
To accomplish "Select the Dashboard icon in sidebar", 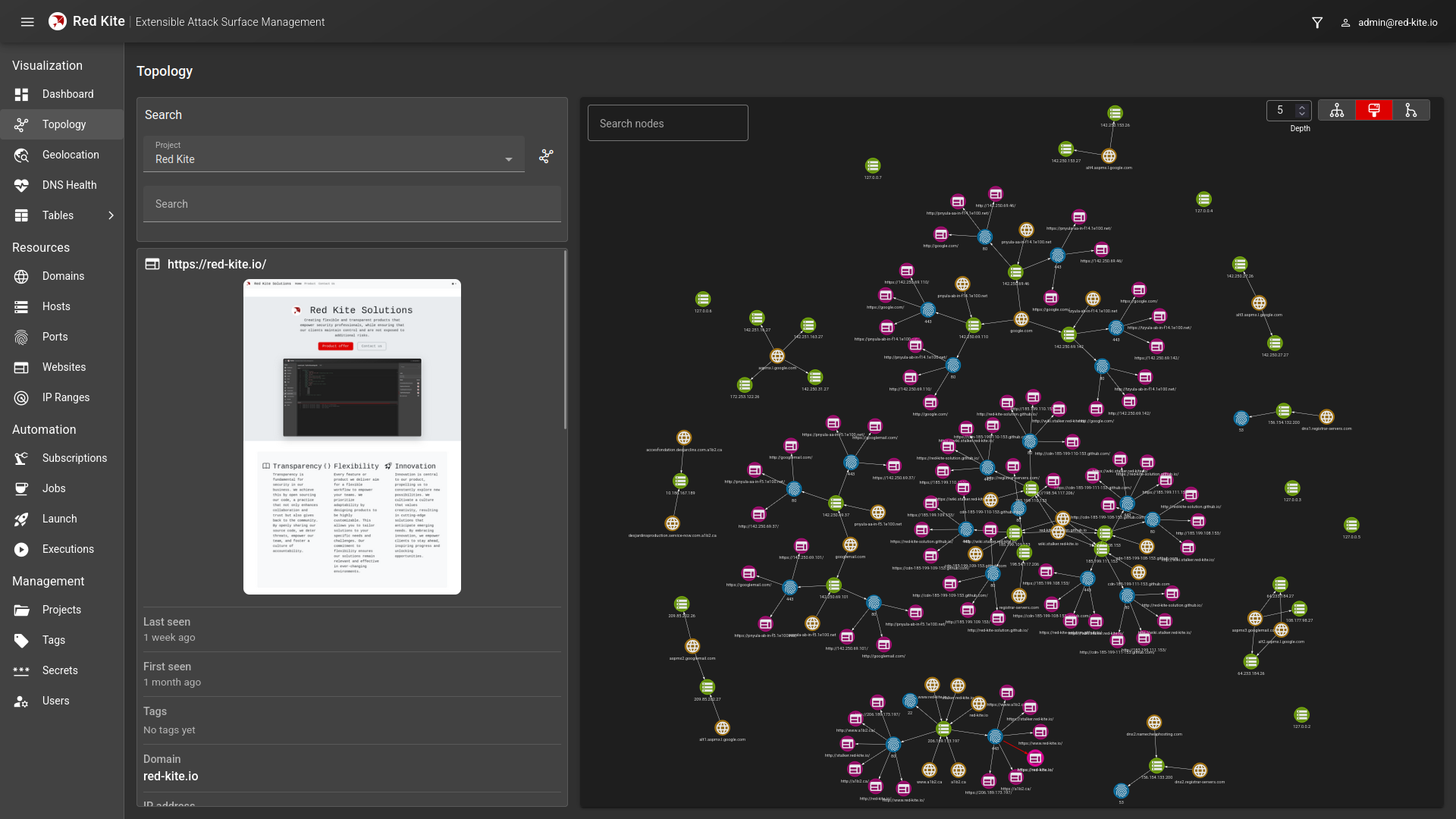I will 21,94.
